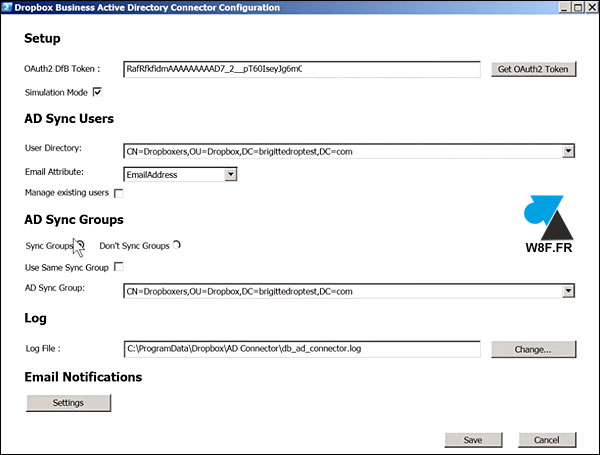This screenshot has height=455, width=600.
Task: Open the User Directory dropdown
Action: [x=568, y=151]
